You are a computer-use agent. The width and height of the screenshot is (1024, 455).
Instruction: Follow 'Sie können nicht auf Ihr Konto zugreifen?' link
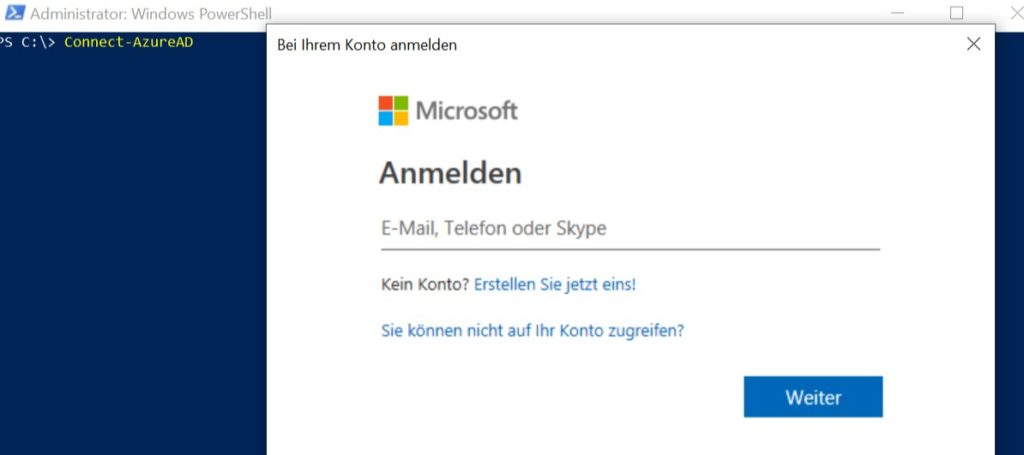532,330
